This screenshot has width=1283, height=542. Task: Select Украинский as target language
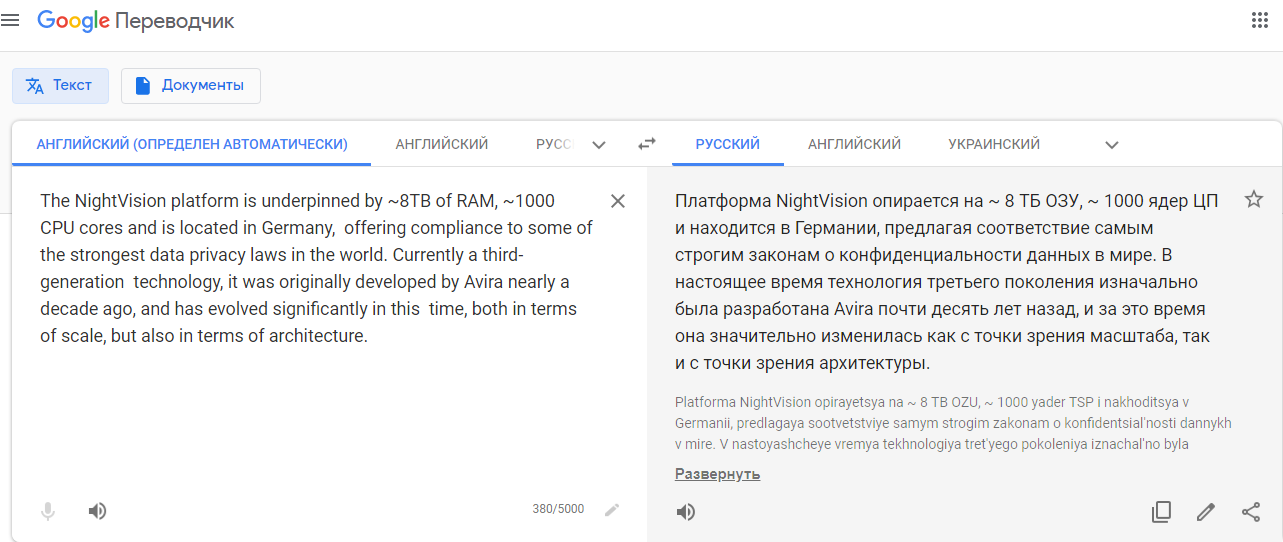(994, 144)
